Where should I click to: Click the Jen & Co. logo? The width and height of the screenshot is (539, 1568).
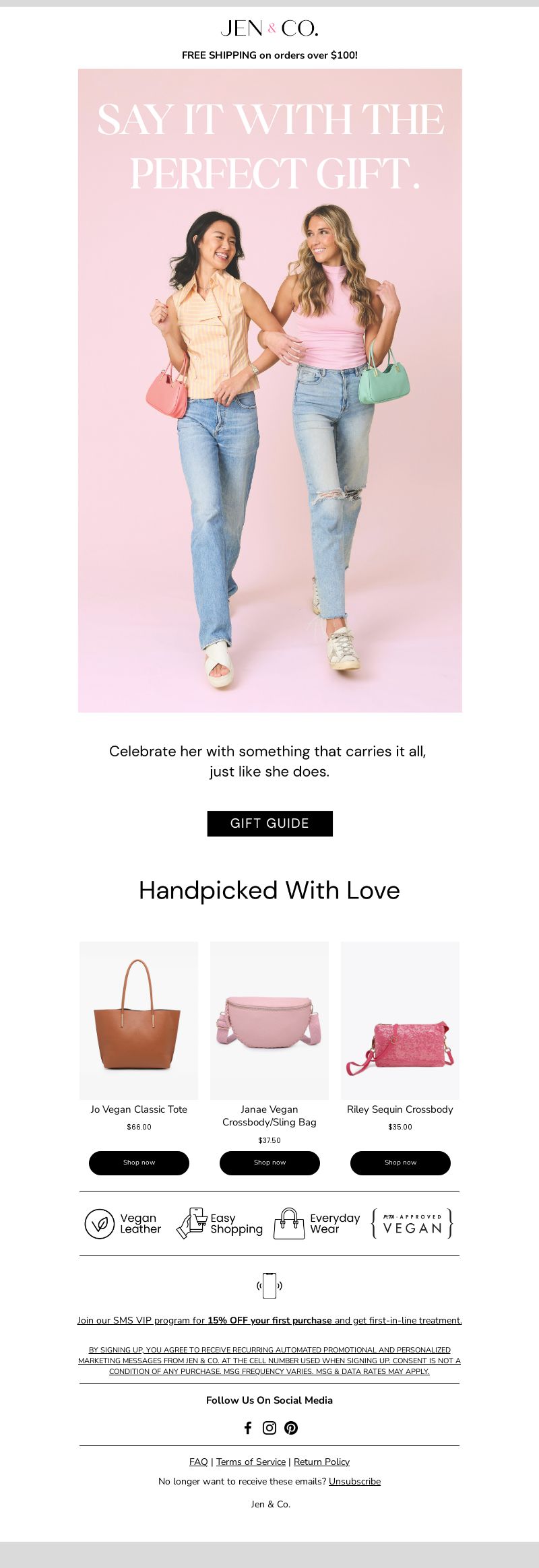tap(269, 28)
